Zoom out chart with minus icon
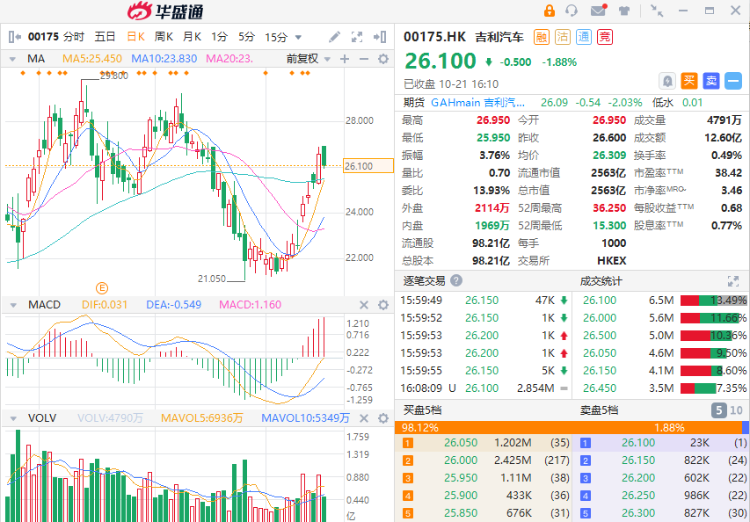The height and width of the screenshot is (522, 750). coord(364,59)
